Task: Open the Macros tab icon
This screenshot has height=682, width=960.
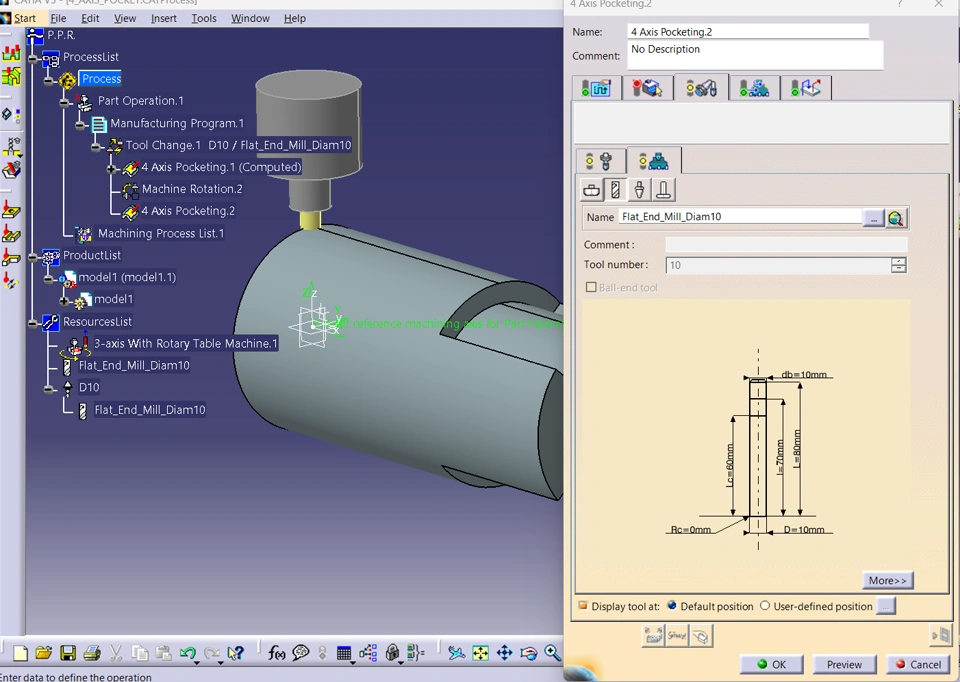Action: (x=806, y=88)
